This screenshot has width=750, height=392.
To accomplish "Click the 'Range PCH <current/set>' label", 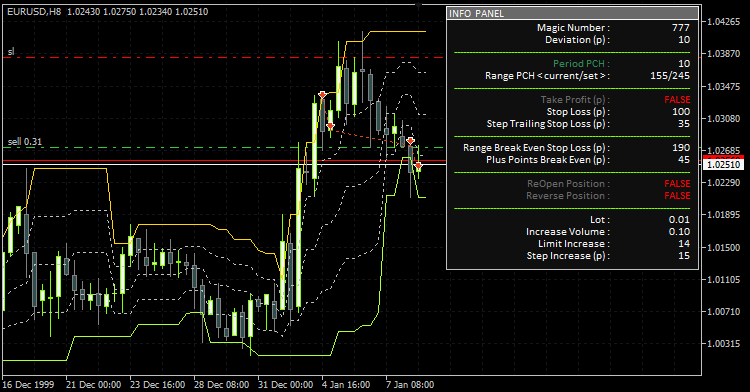I will tap(547, 76).
